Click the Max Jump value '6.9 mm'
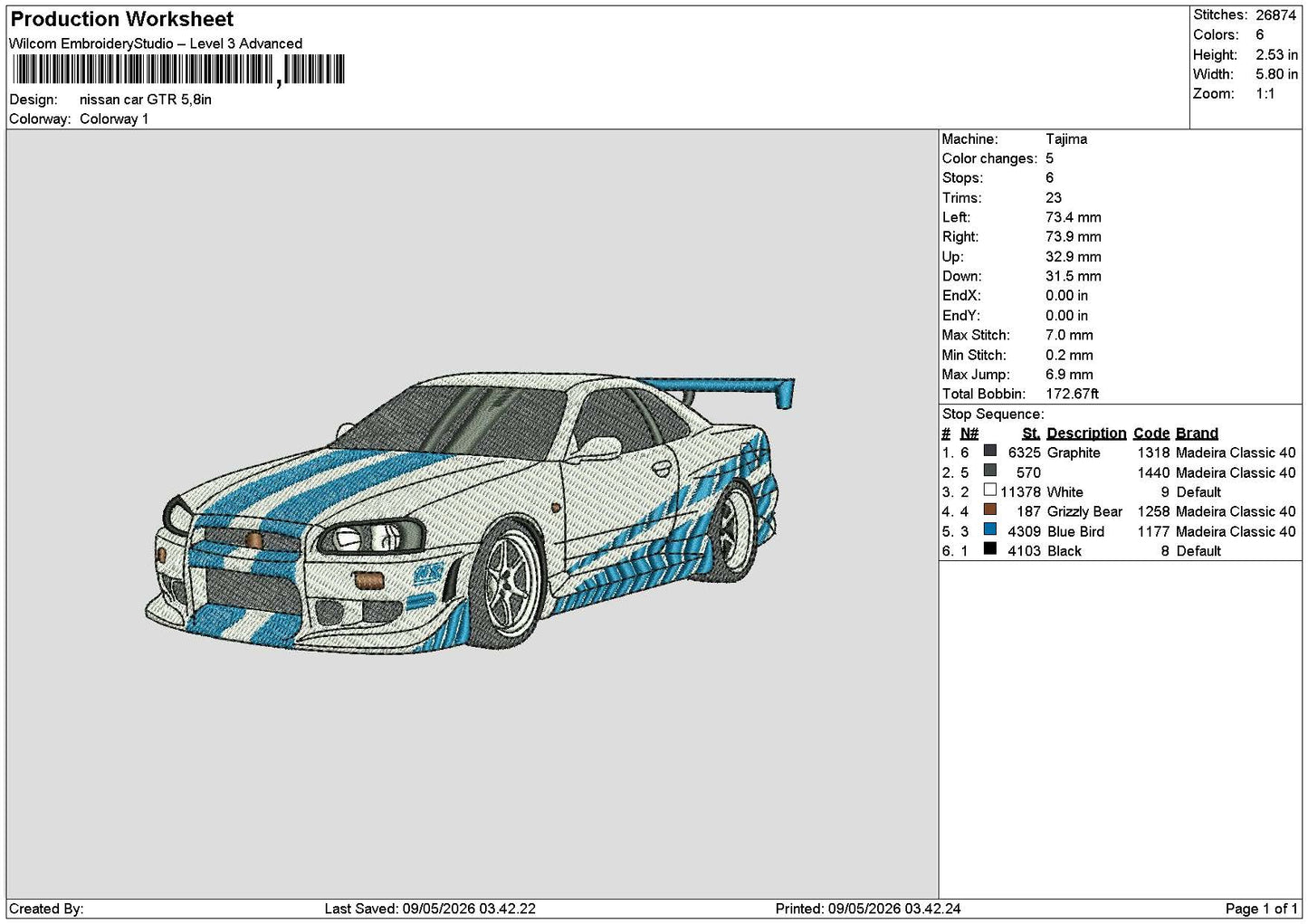1308x924 pixels. 1069,375
